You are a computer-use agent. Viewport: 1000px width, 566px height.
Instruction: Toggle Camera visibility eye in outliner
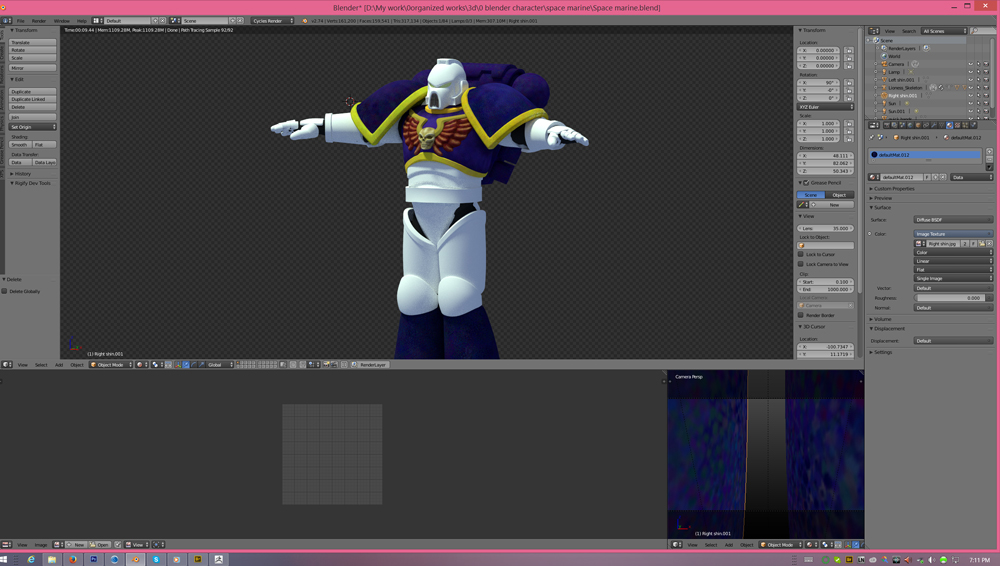[x=971, y=64]
